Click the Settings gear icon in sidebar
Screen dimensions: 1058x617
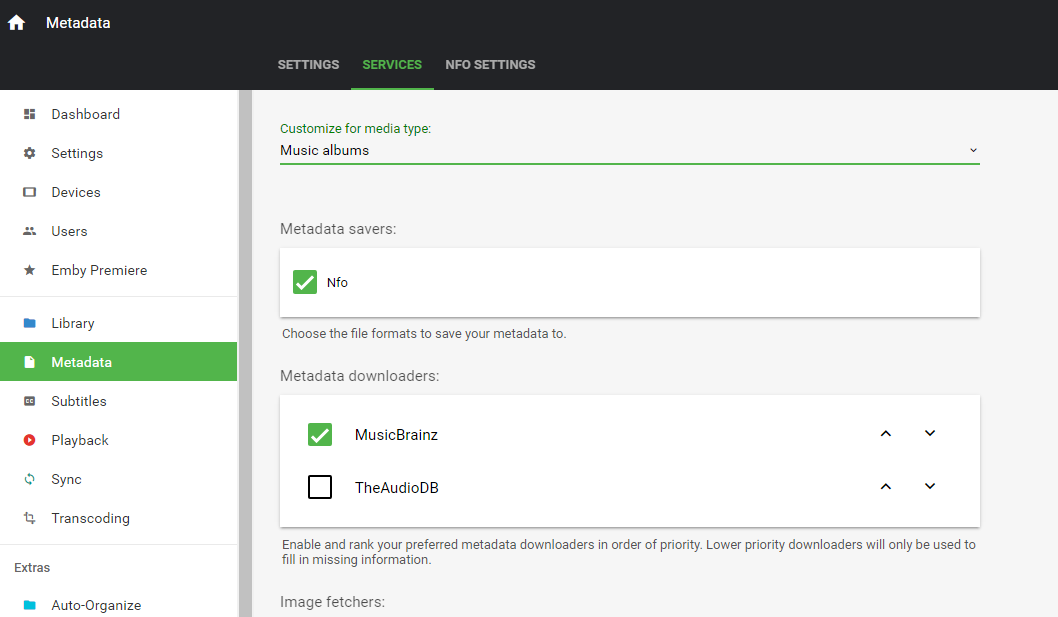coord(30,153)
